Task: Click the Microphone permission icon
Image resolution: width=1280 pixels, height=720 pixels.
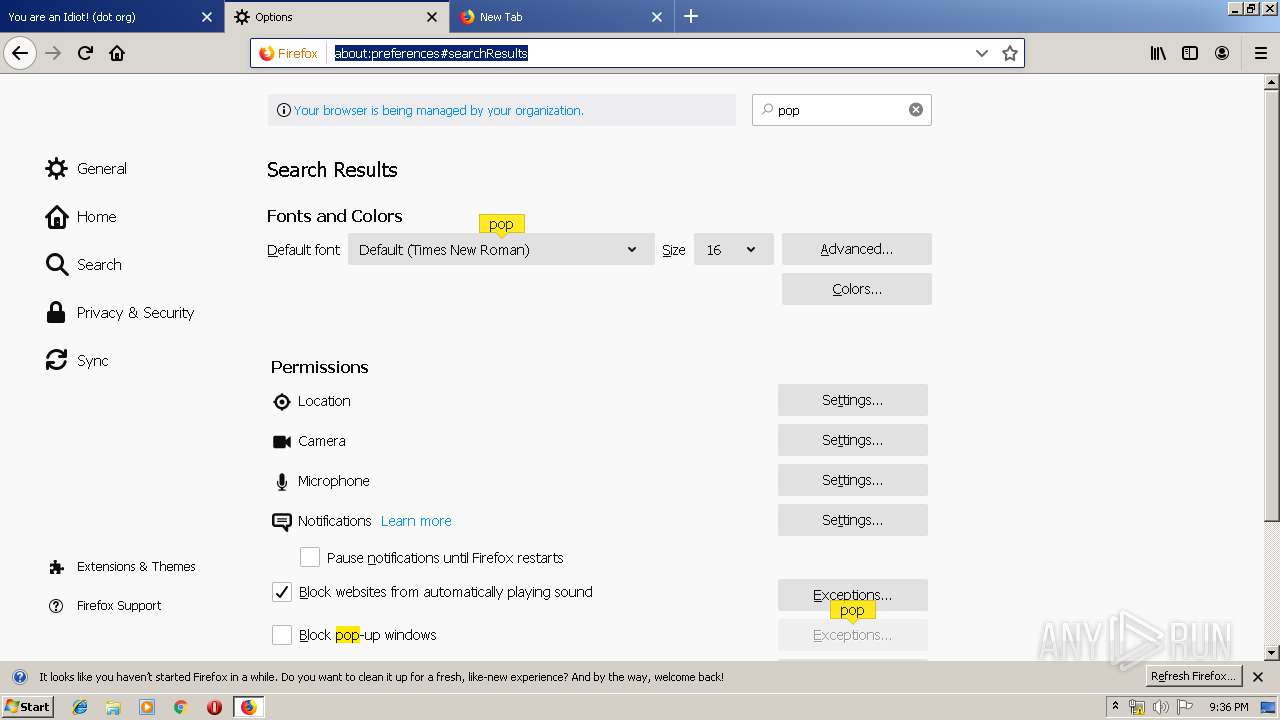Action: point(281,481)
